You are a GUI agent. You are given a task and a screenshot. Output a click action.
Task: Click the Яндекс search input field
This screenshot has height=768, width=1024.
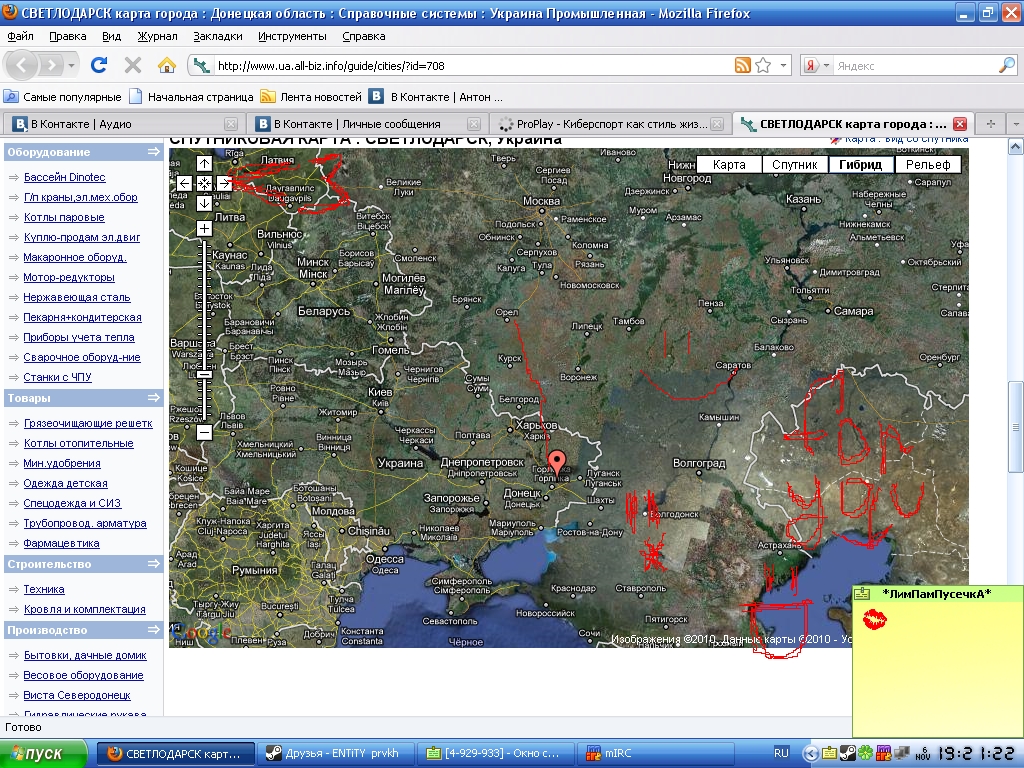pyautogui.click(x=914, y=65)
